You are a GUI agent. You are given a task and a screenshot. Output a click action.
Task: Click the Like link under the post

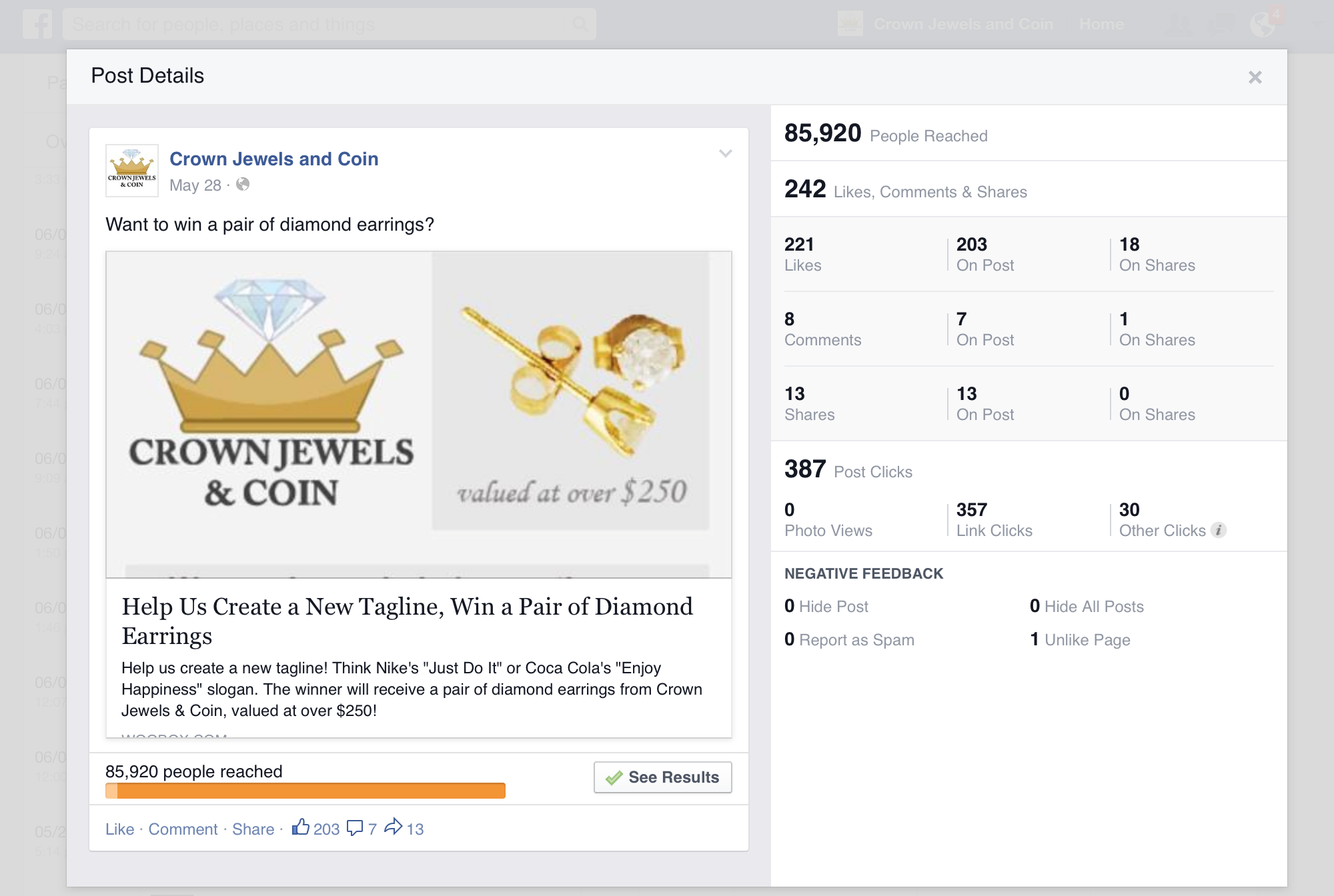(119, 829)
